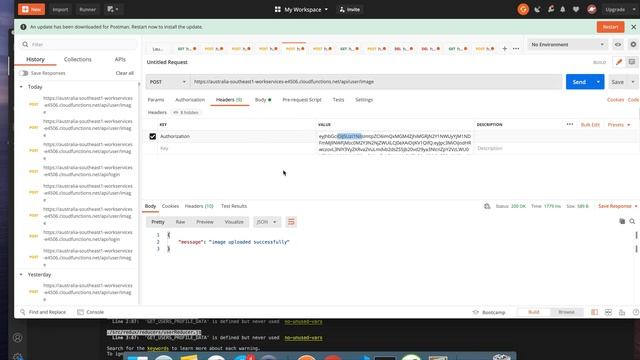Click Clear all in History

click(x=124, y=73)
